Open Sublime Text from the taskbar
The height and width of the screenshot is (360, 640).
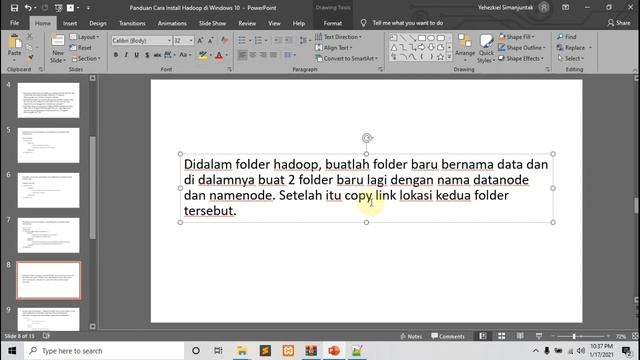(x=265, y=351)
